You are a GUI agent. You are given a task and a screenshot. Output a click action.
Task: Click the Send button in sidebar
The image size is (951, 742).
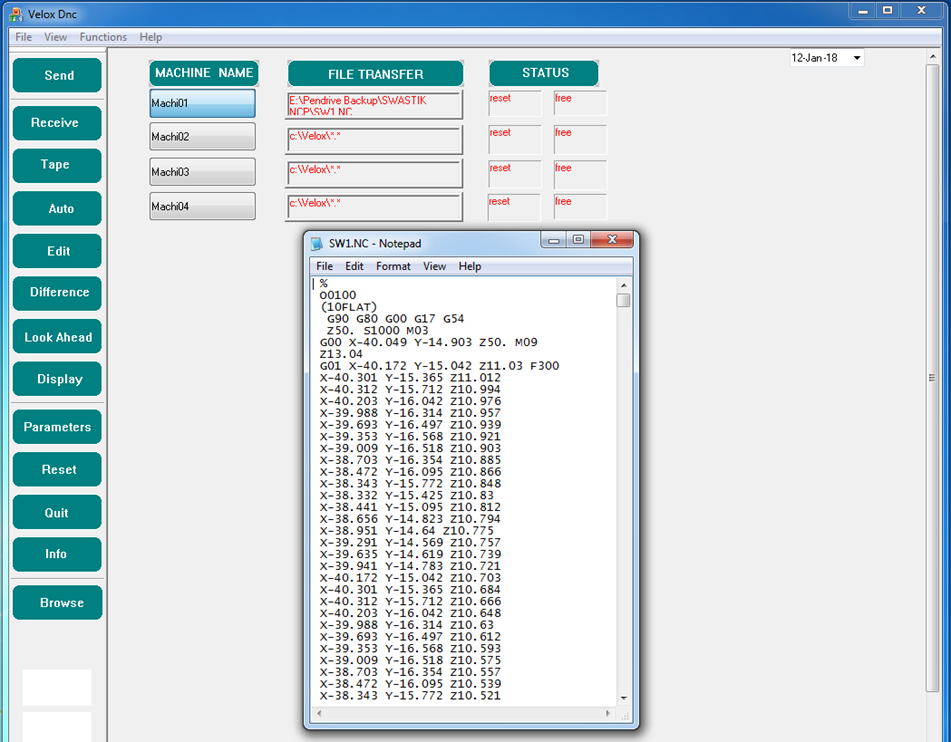(x=57, y=76)
